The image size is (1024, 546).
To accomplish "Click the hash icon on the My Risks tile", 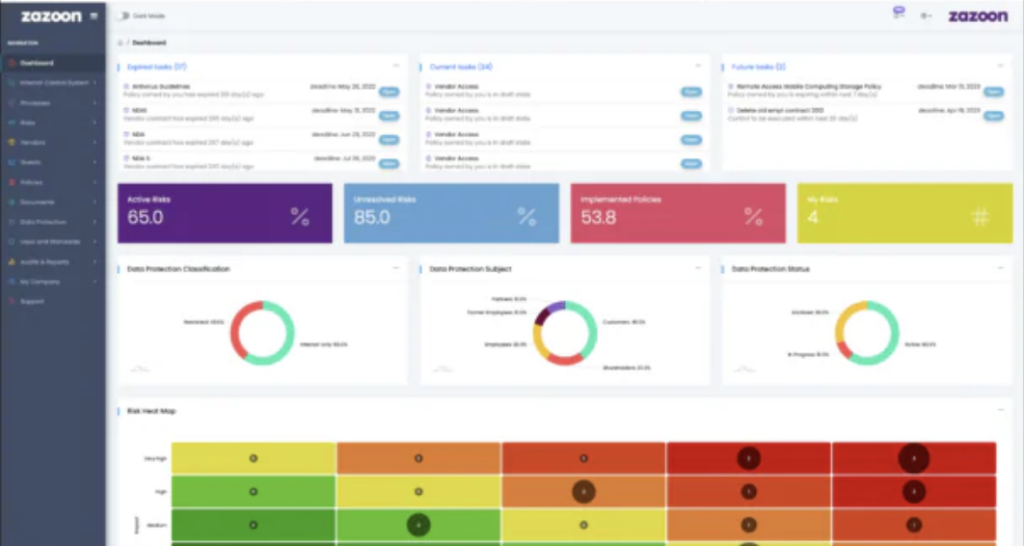I will pyautogui.click(x=980, y=217).
